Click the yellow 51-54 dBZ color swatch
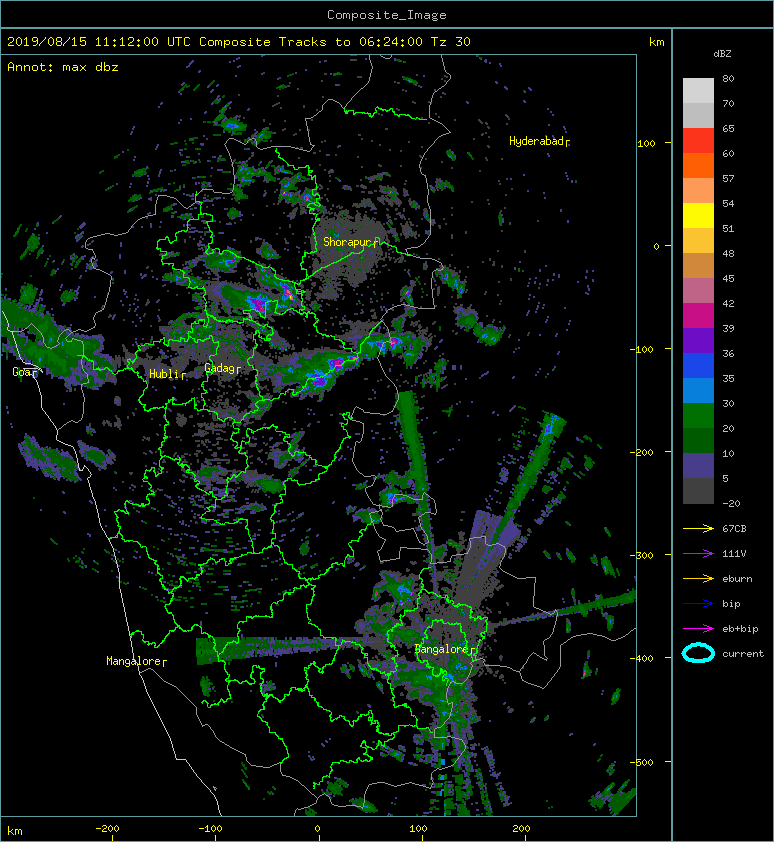 698,215
